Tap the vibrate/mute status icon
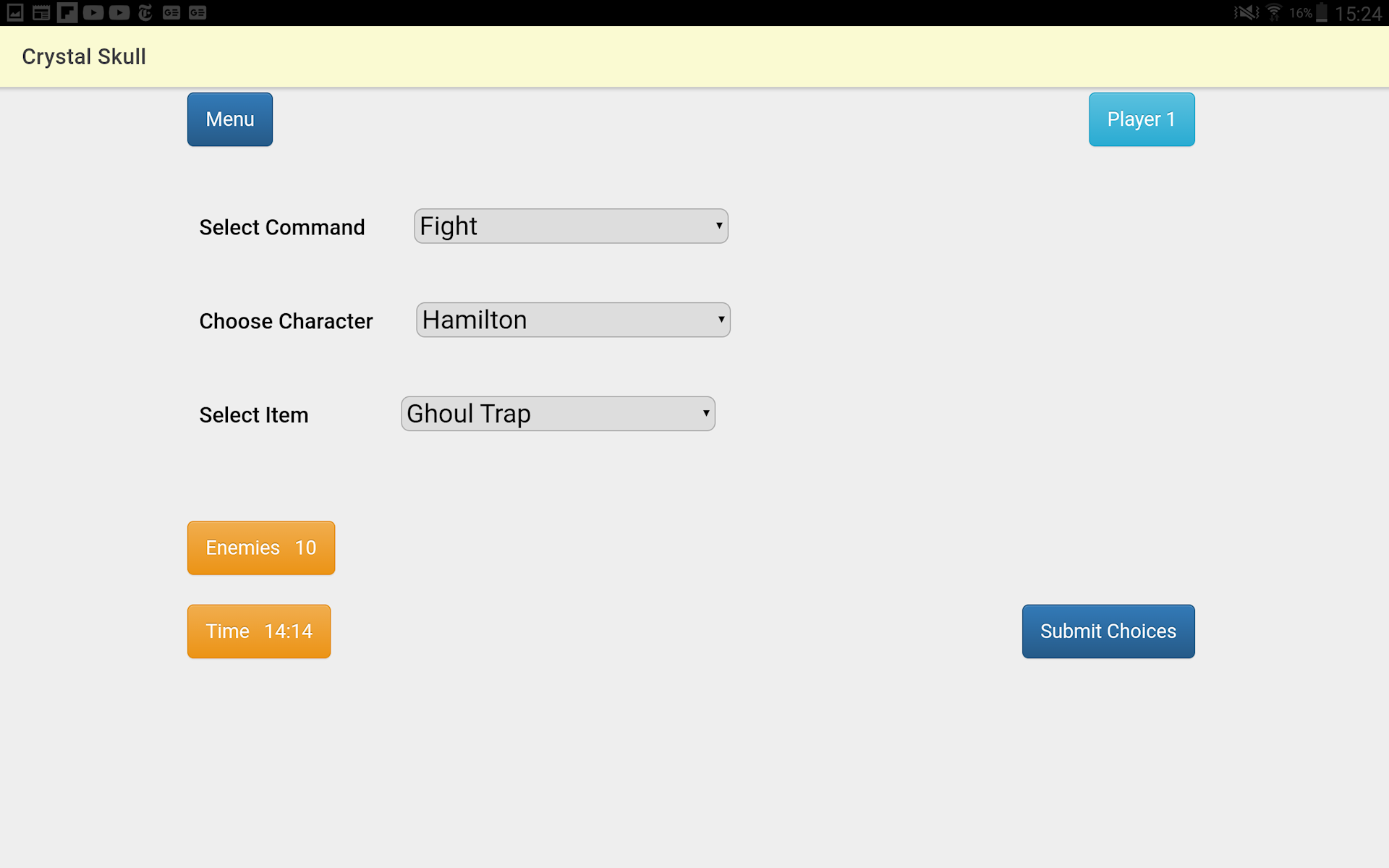The image size is (1389, 868). pyautogui.click(x=1246, y=12)
